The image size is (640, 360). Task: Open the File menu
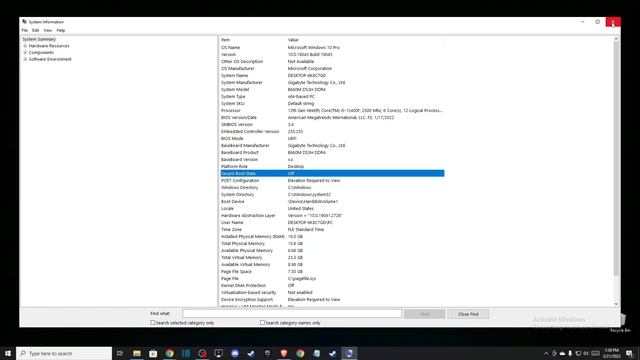pos(25,30)
